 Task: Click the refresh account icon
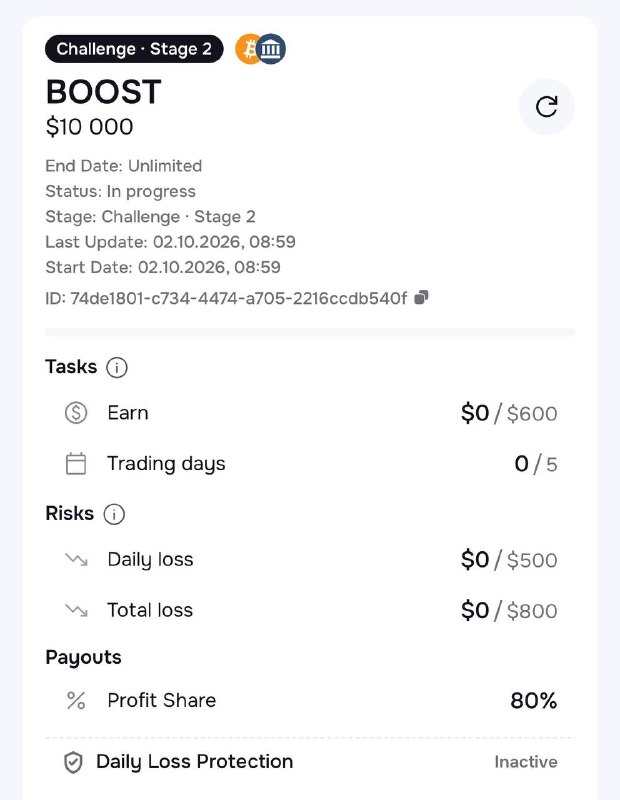pos(547,107)
